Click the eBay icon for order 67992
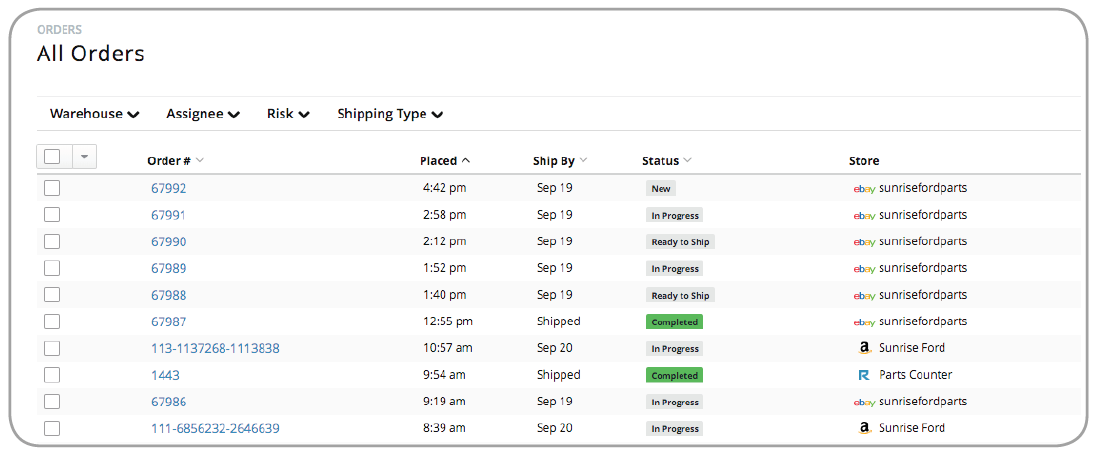This screenshot has height=455, width=1097. [x=864, y=188]
